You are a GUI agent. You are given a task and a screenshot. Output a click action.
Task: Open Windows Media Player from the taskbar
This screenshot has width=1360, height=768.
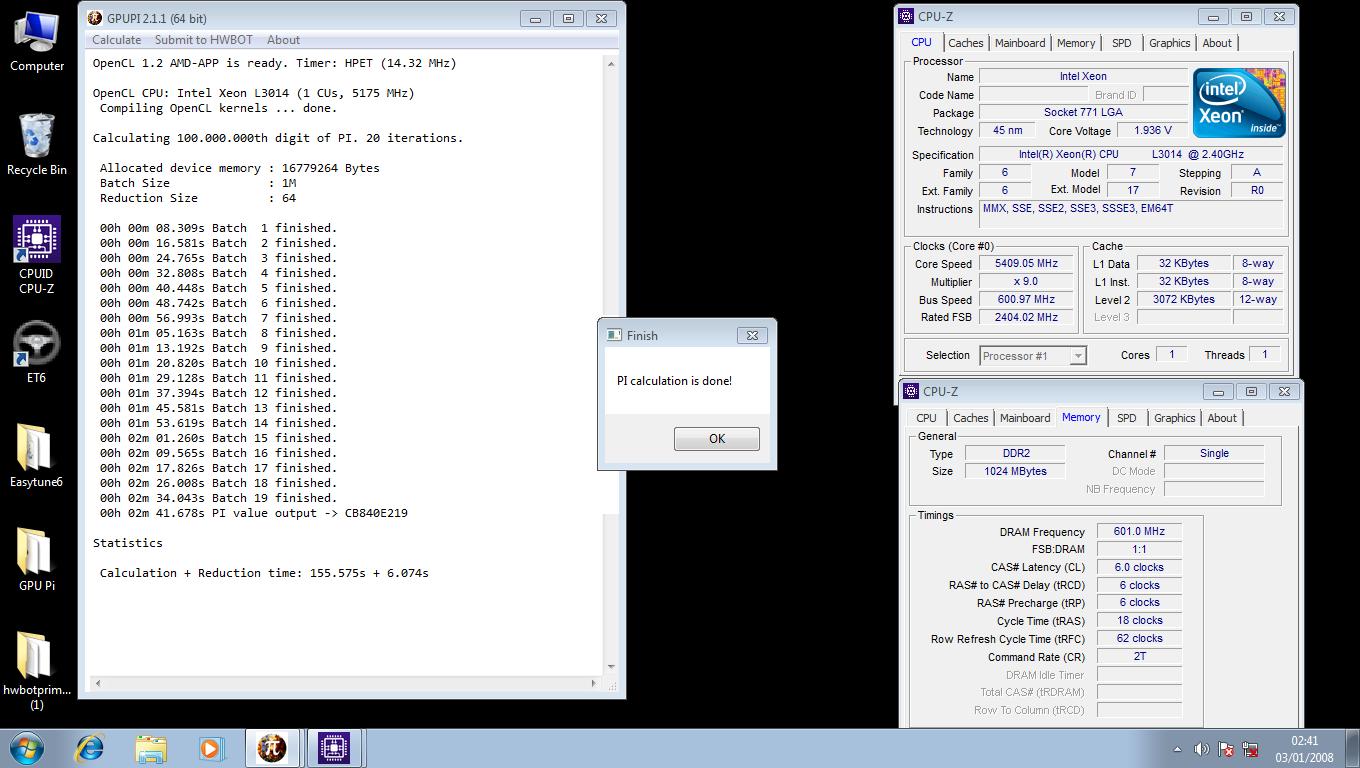tap(210, 748)
